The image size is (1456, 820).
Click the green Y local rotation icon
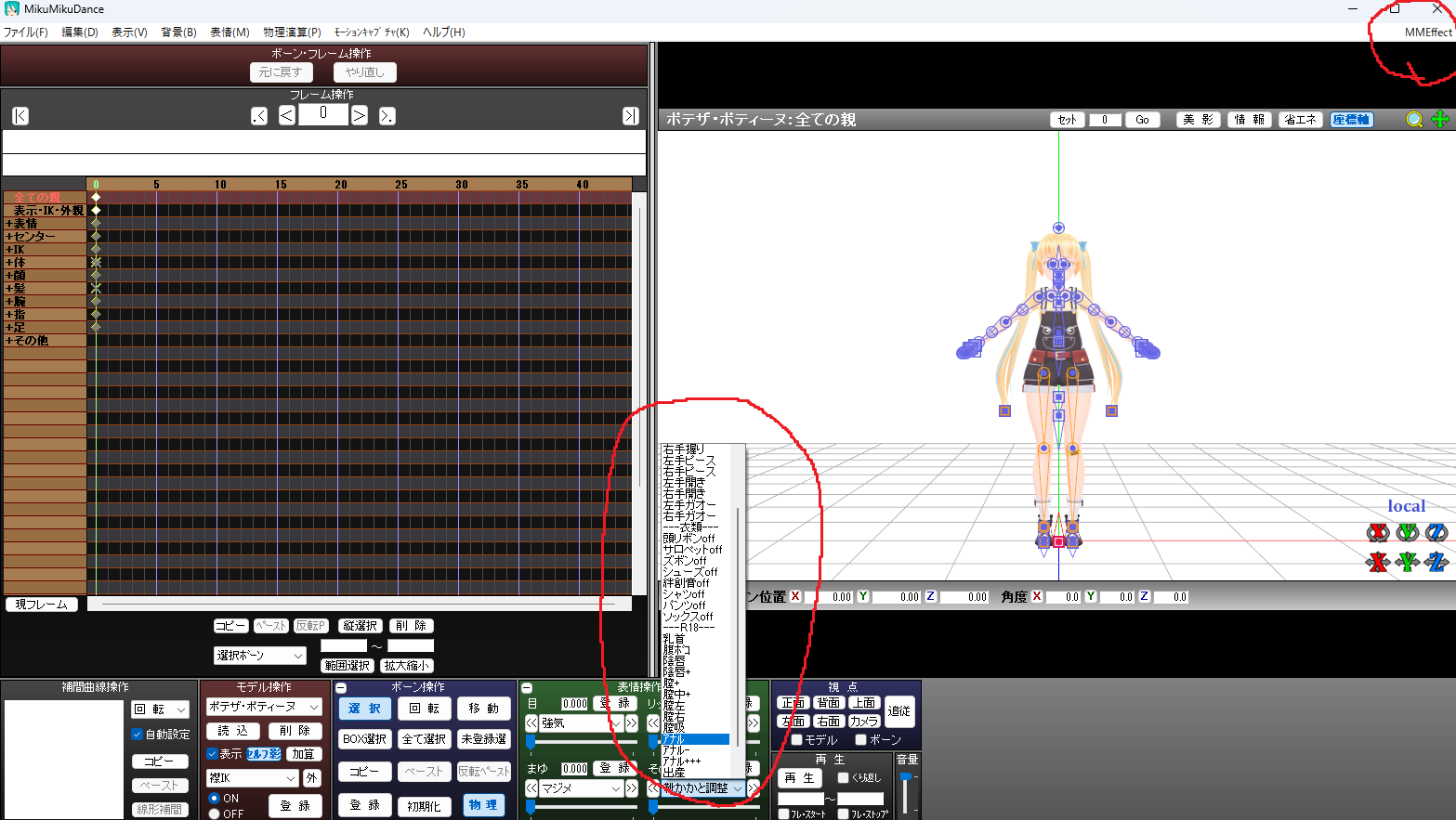coord(1408,532)
